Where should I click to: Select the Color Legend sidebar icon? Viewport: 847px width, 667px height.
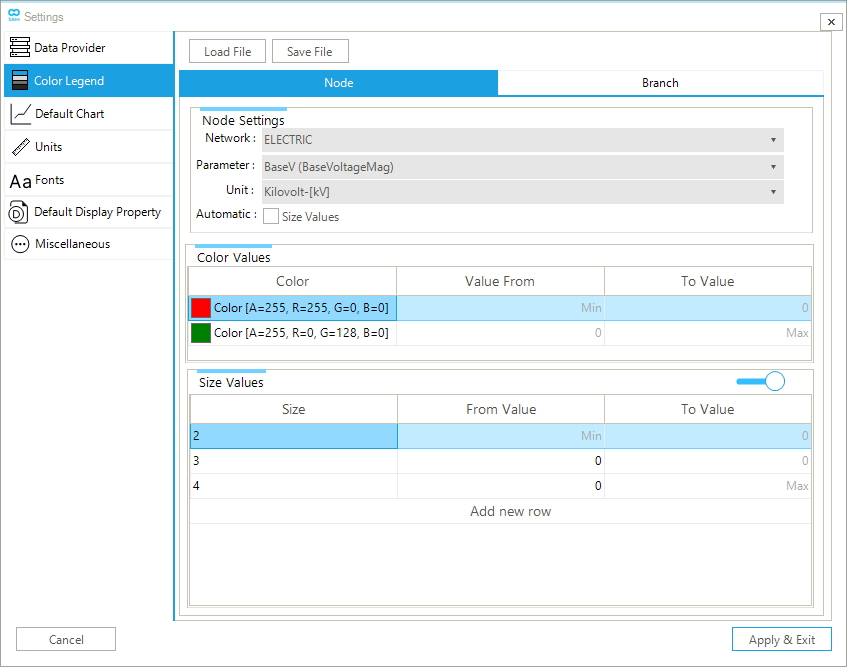(x=20, y=81)
